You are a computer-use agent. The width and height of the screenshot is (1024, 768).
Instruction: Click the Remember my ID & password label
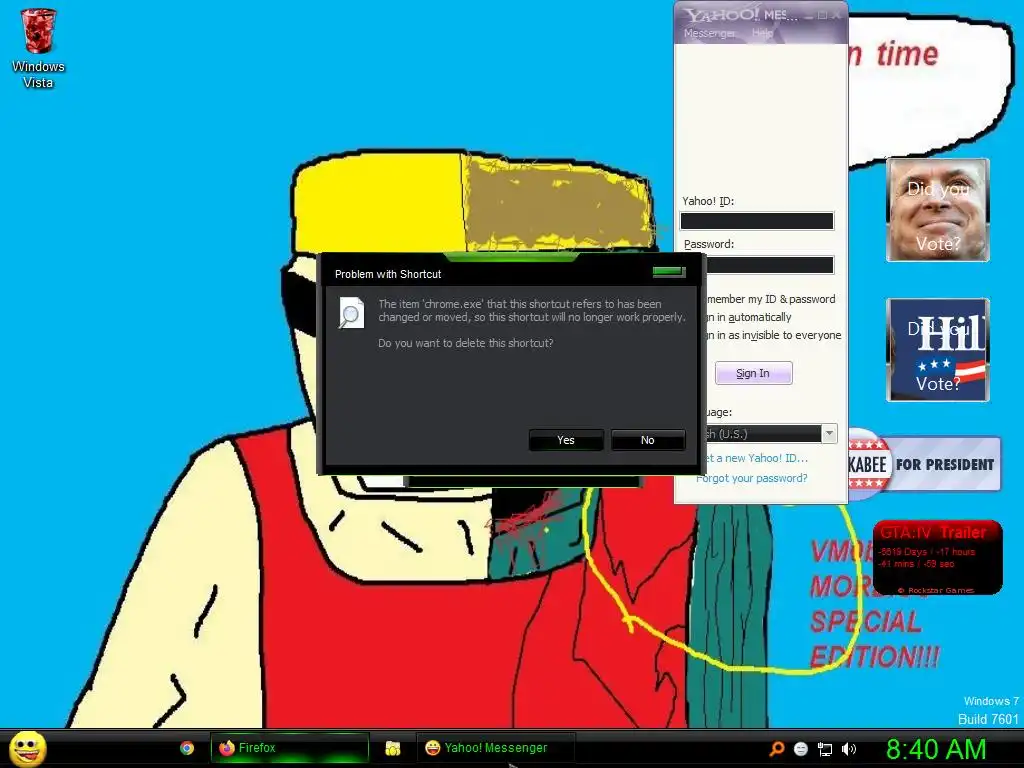[771, 299]
